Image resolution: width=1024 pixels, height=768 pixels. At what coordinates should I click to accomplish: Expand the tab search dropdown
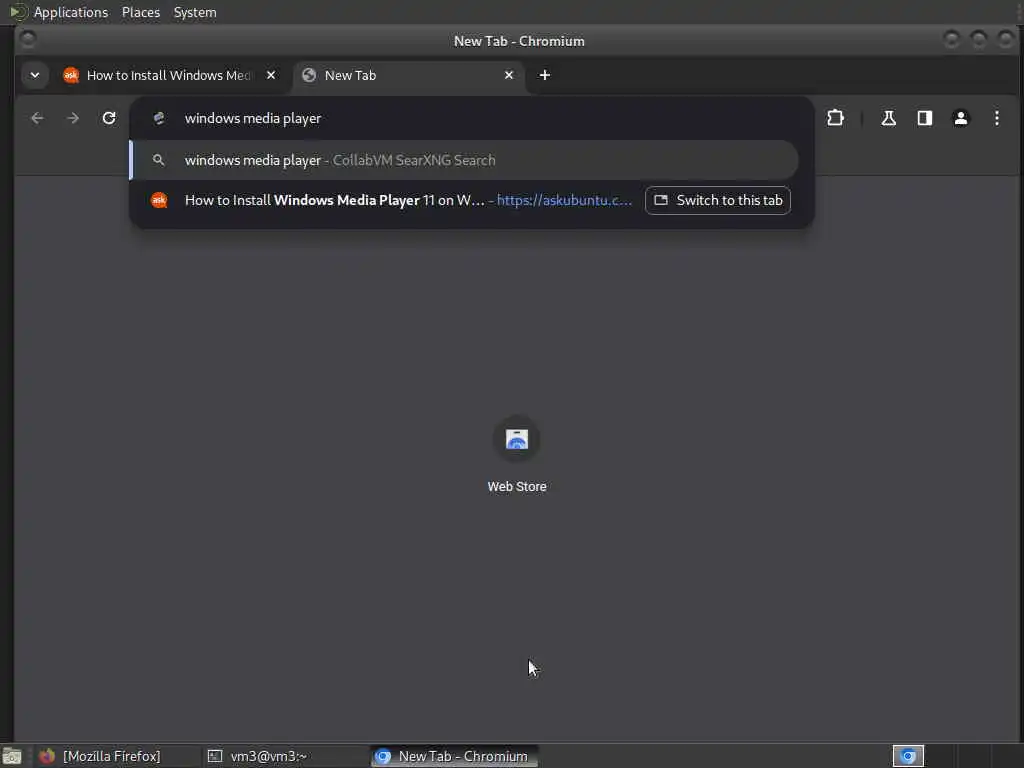35,75
